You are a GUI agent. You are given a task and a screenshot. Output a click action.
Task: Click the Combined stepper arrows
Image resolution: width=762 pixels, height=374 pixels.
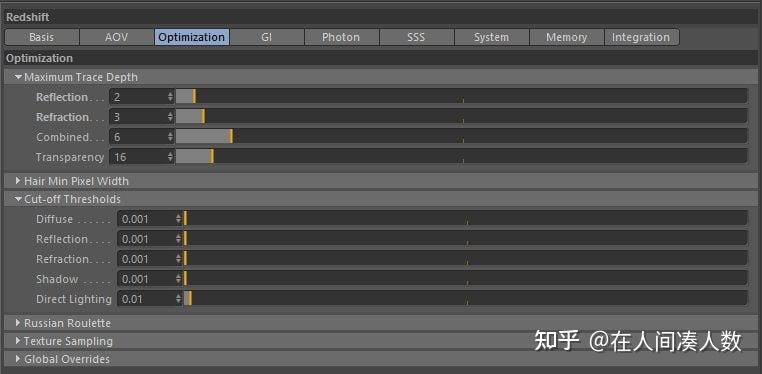(171, 136)
